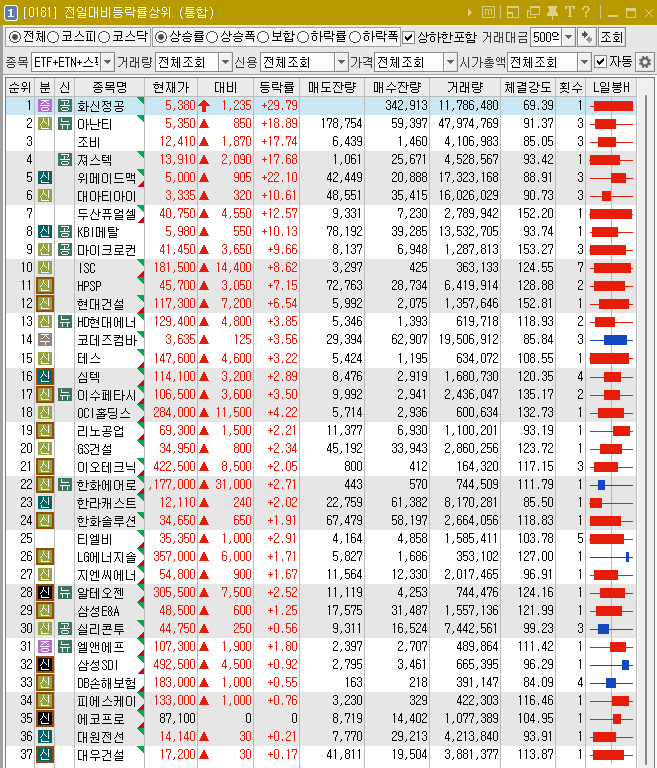Sort by the 현재가 column header

click(170, 88)
